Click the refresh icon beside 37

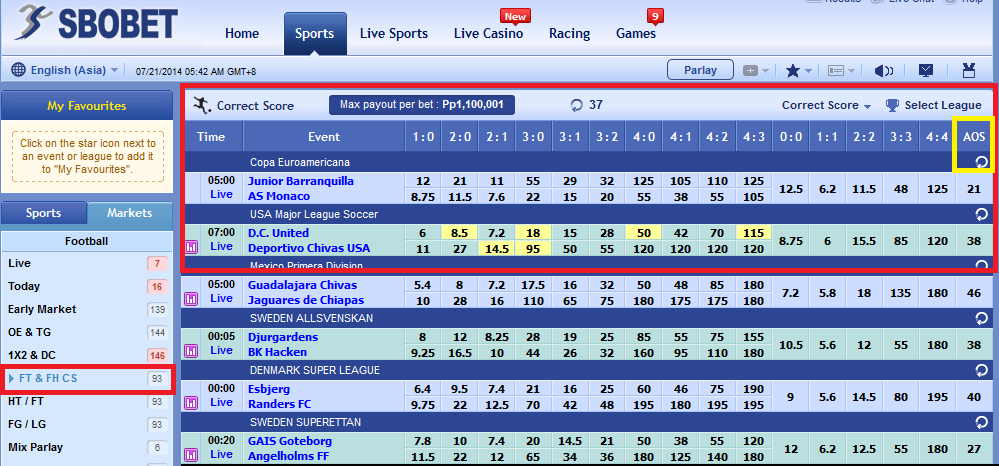pyautogui.click(x=577, y=106)
